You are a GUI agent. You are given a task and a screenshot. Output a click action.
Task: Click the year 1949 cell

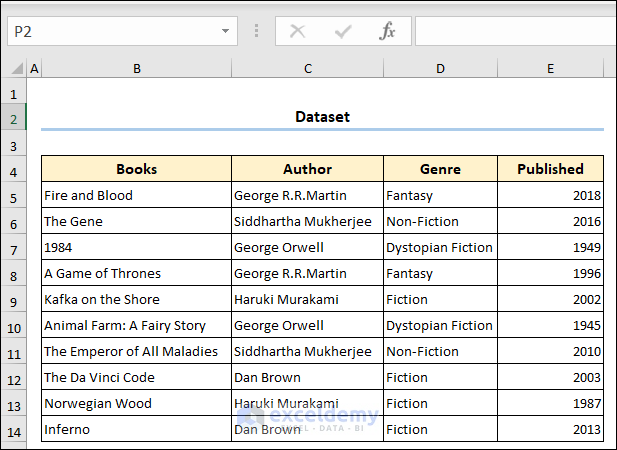pyautogui.click(x=550, y=247)
